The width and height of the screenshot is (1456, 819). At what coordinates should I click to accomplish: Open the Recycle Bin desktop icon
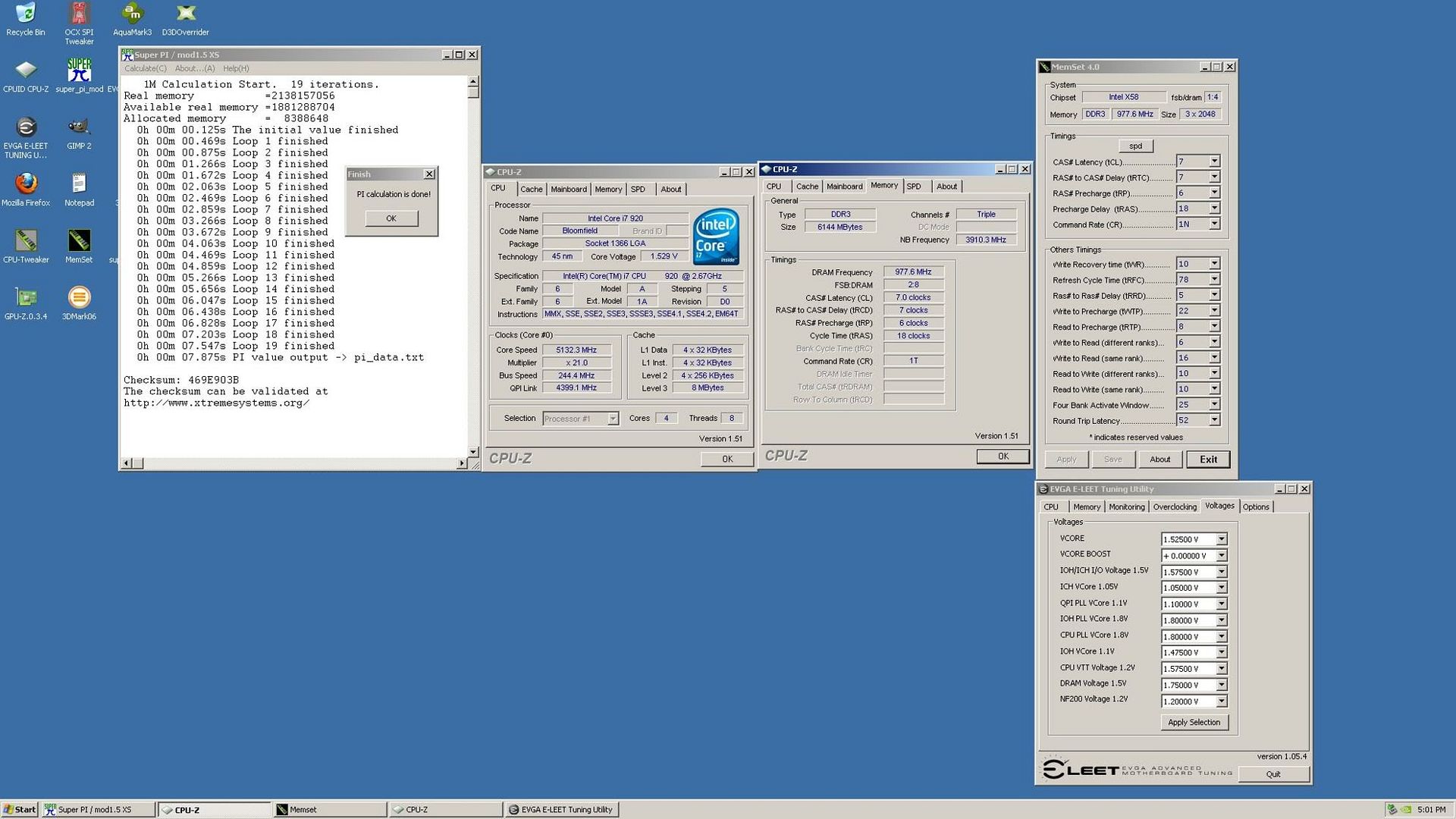click(26, 14)
